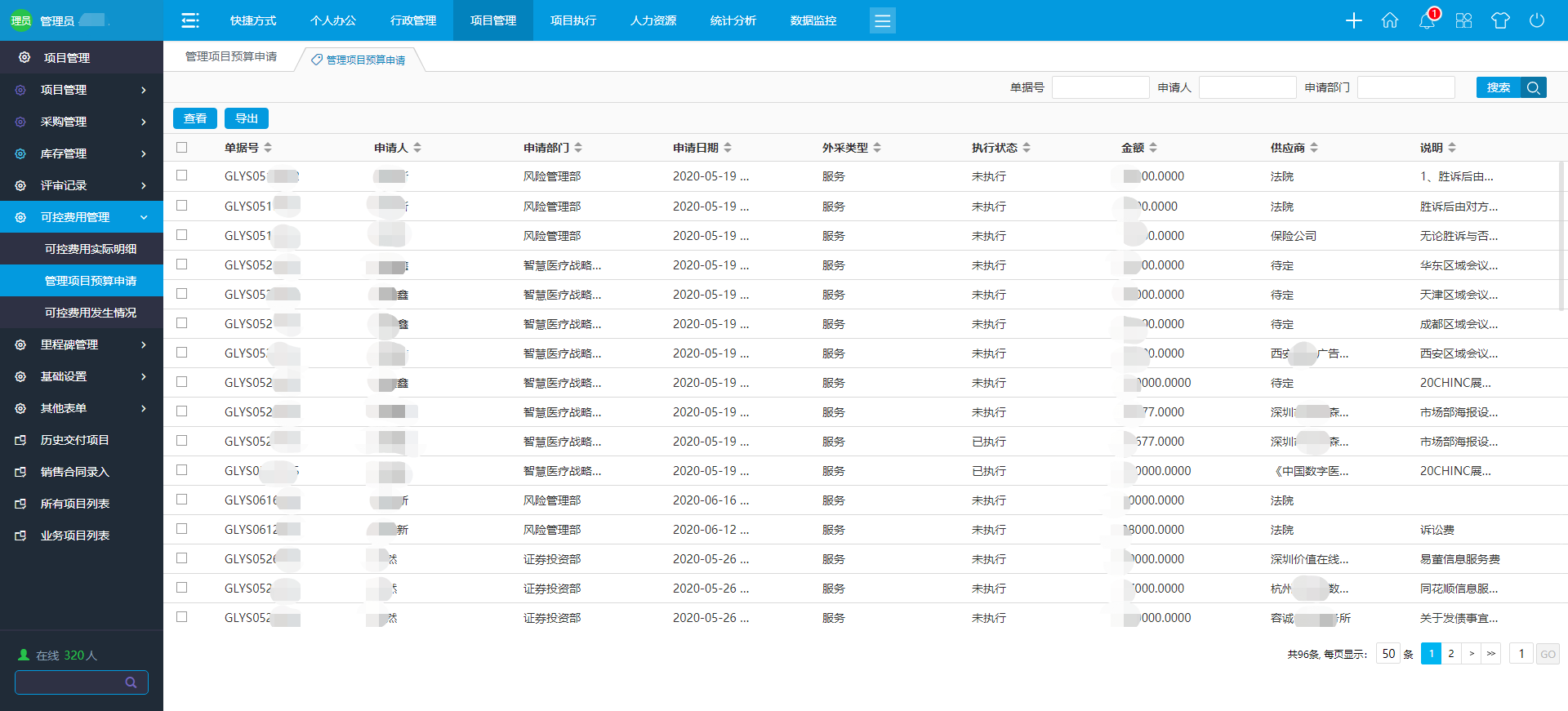Open the 人力资源 top menu
The image size is (1568, 711).
click(653, 20)
